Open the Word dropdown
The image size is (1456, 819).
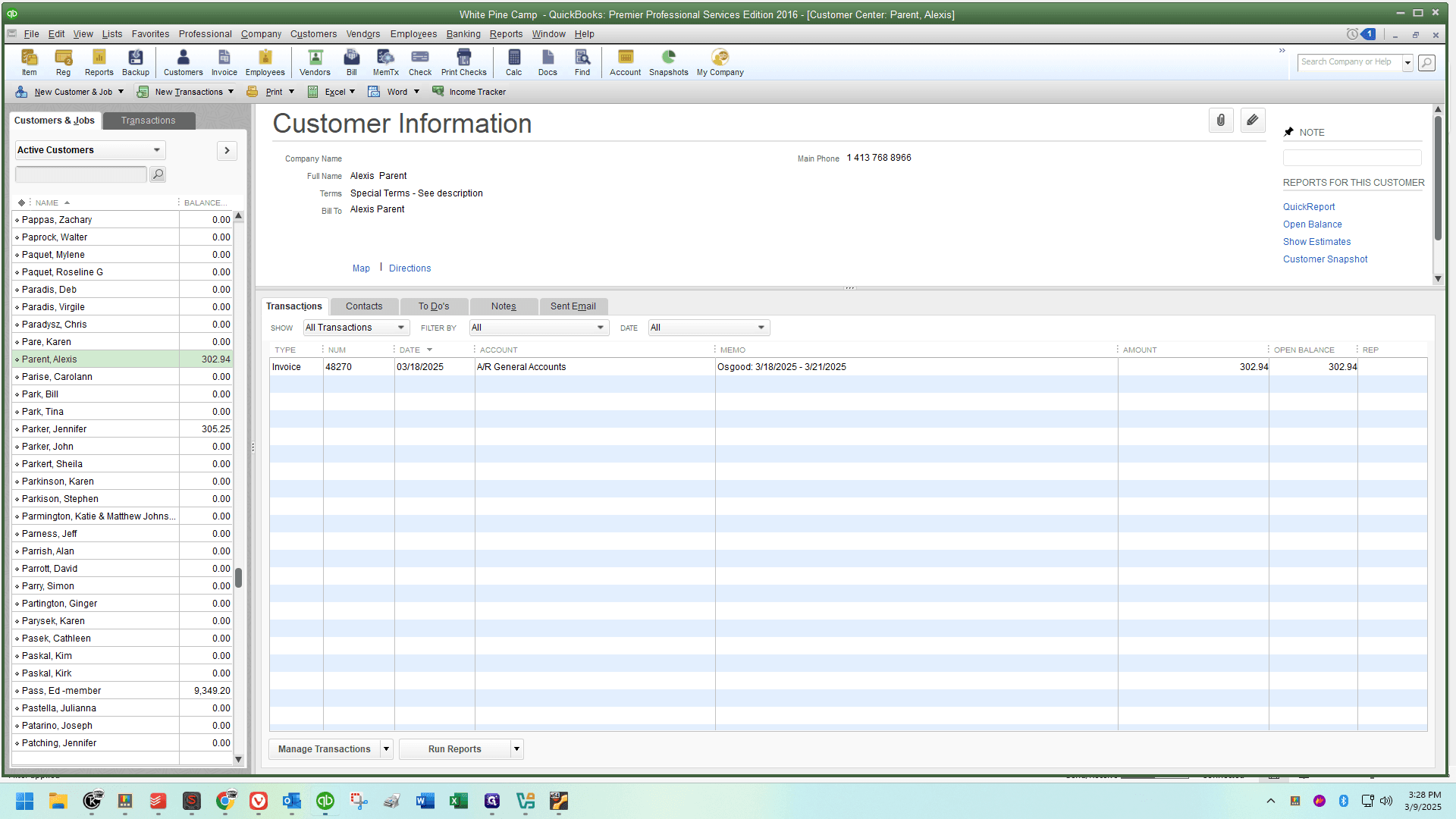[394, 92]
